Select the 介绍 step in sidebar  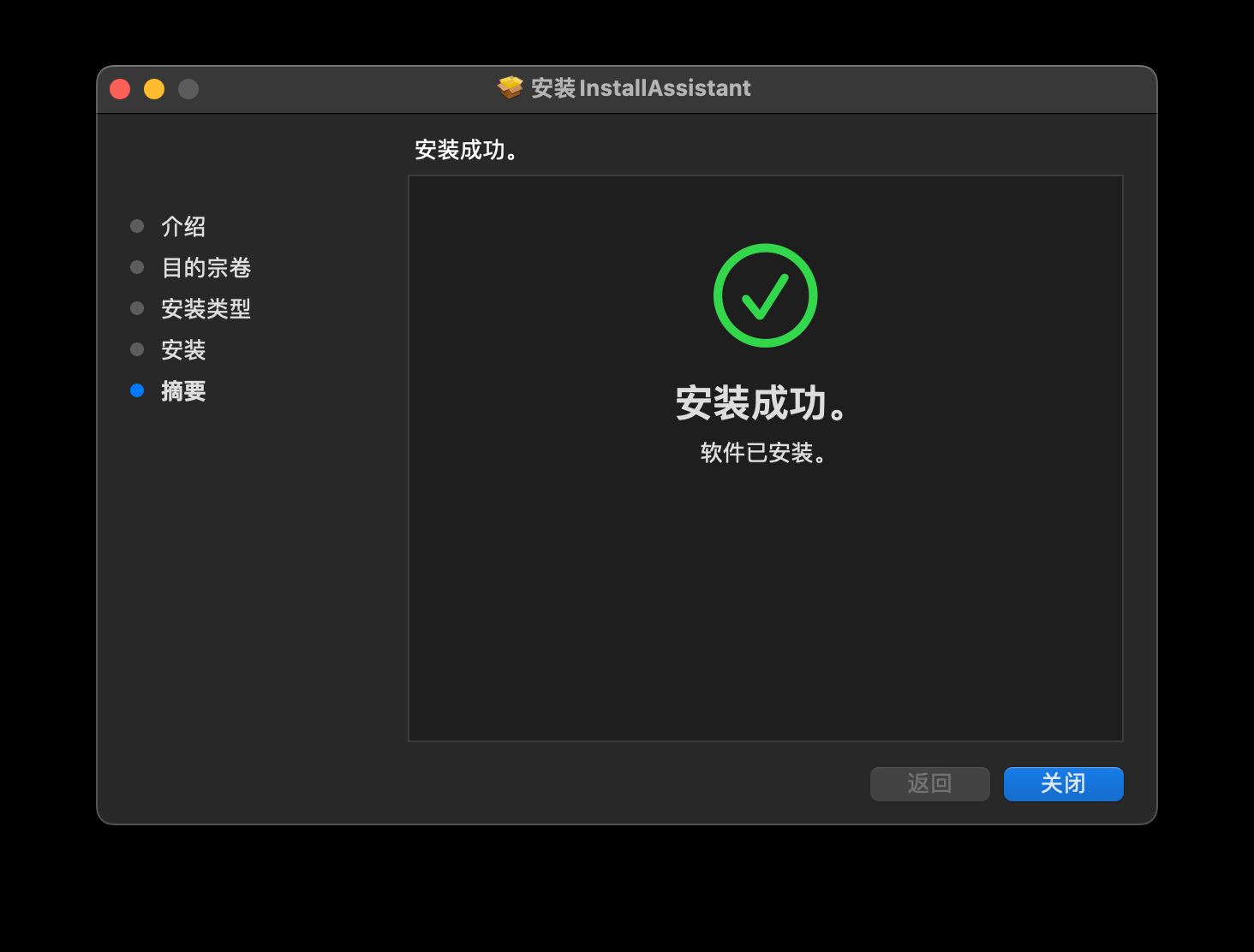coord(183,227)
